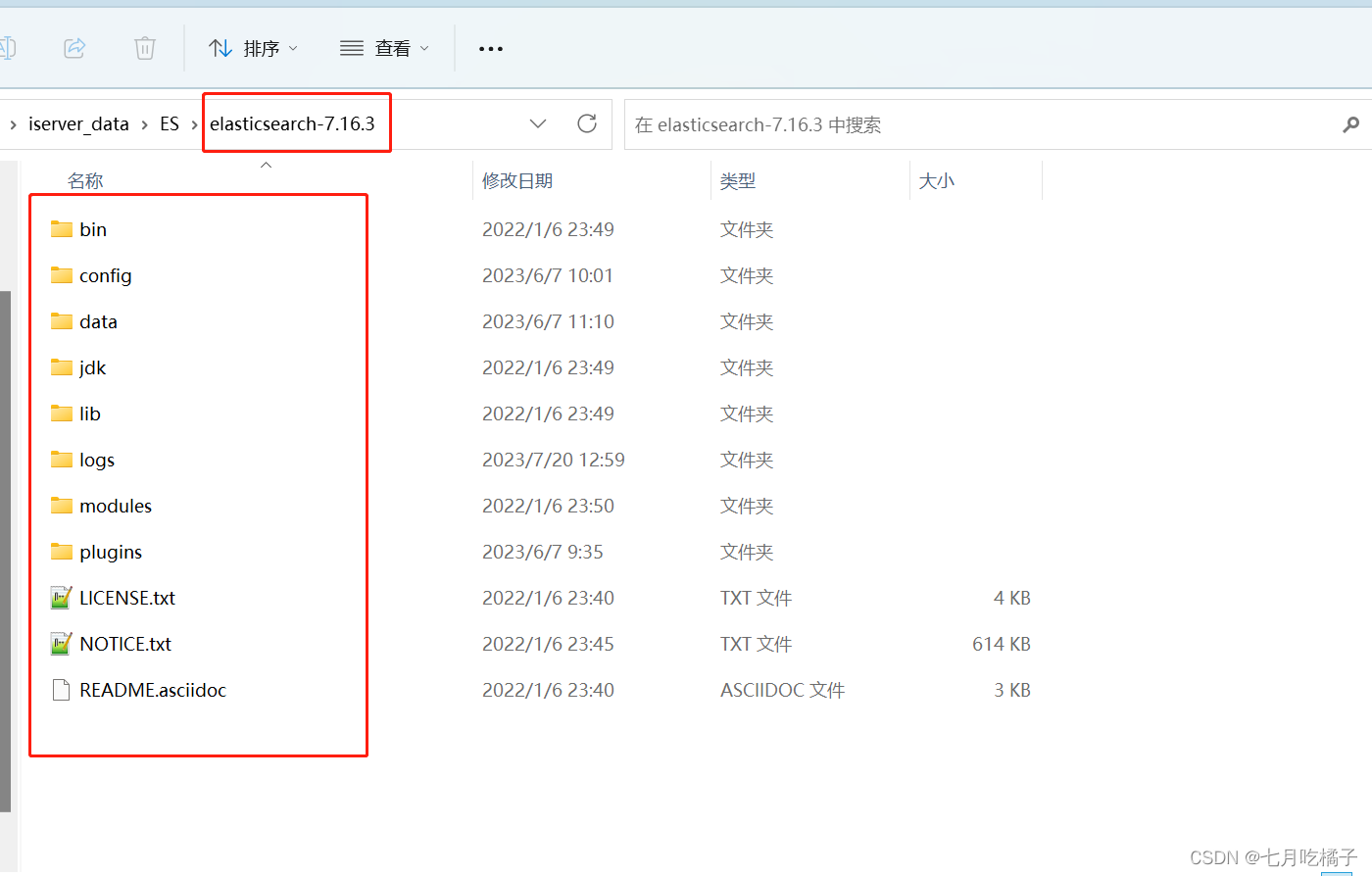The image size is (1372, 876).
Task: Click date '2023/6/7 11:10' of data
Action: point(548,321)
